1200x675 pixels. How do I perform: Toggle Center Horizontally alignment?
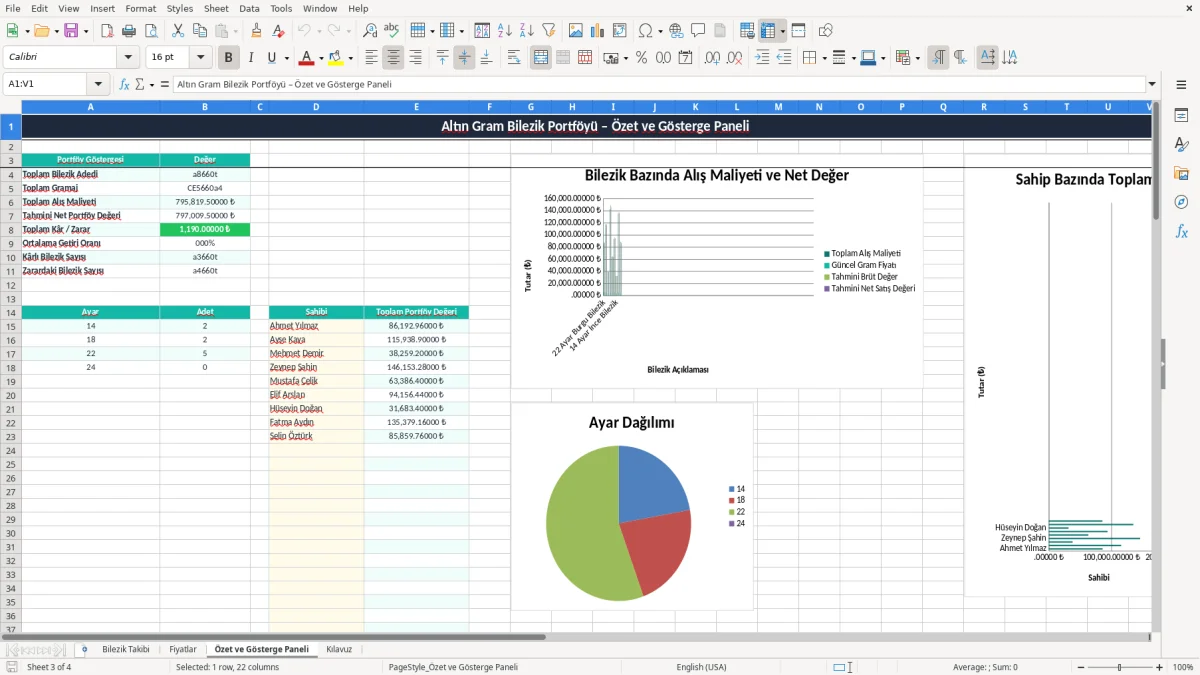point(393,58)
